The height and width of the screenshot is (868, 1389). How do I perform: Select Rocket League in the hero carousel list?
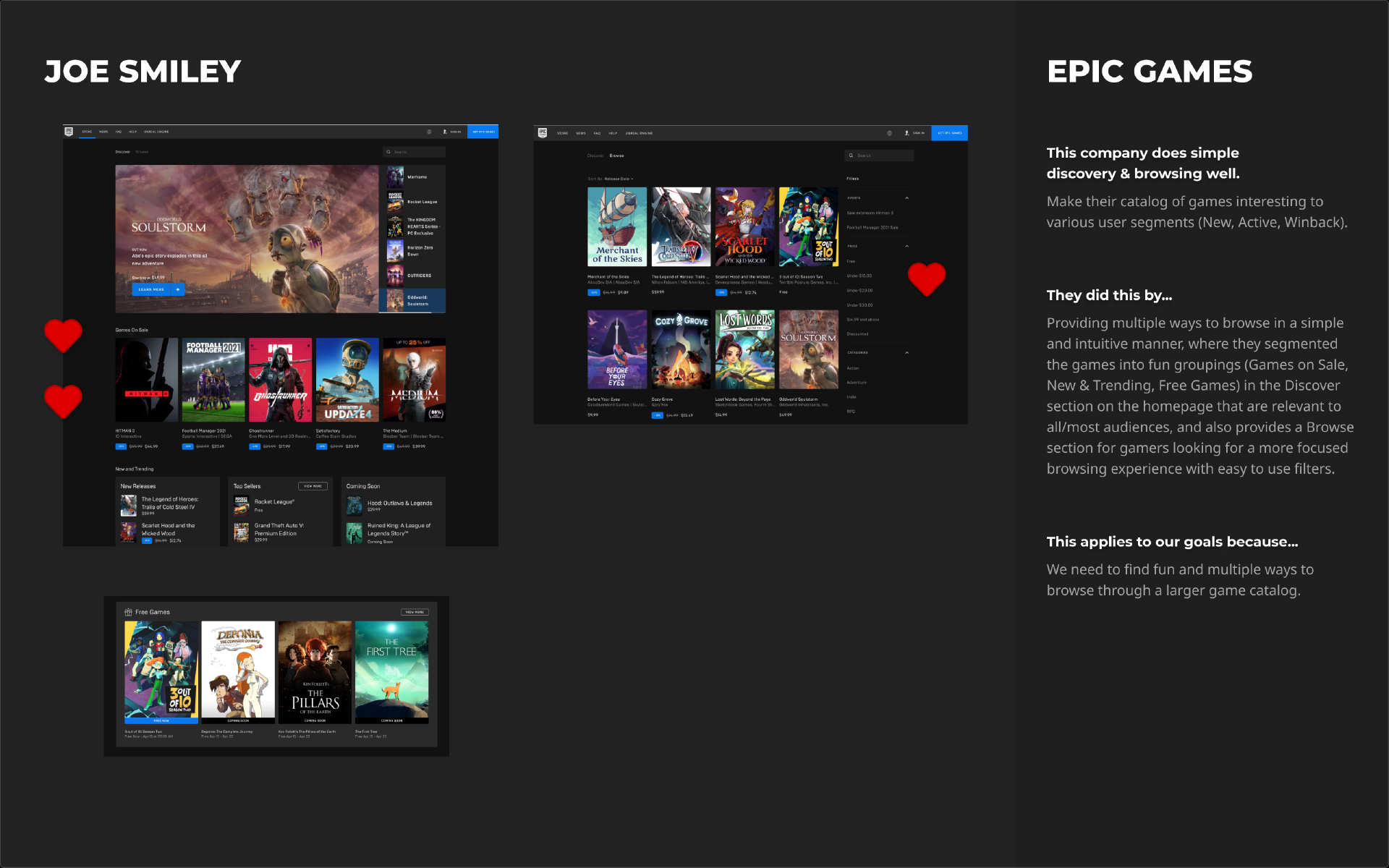[x=412, y=202]
